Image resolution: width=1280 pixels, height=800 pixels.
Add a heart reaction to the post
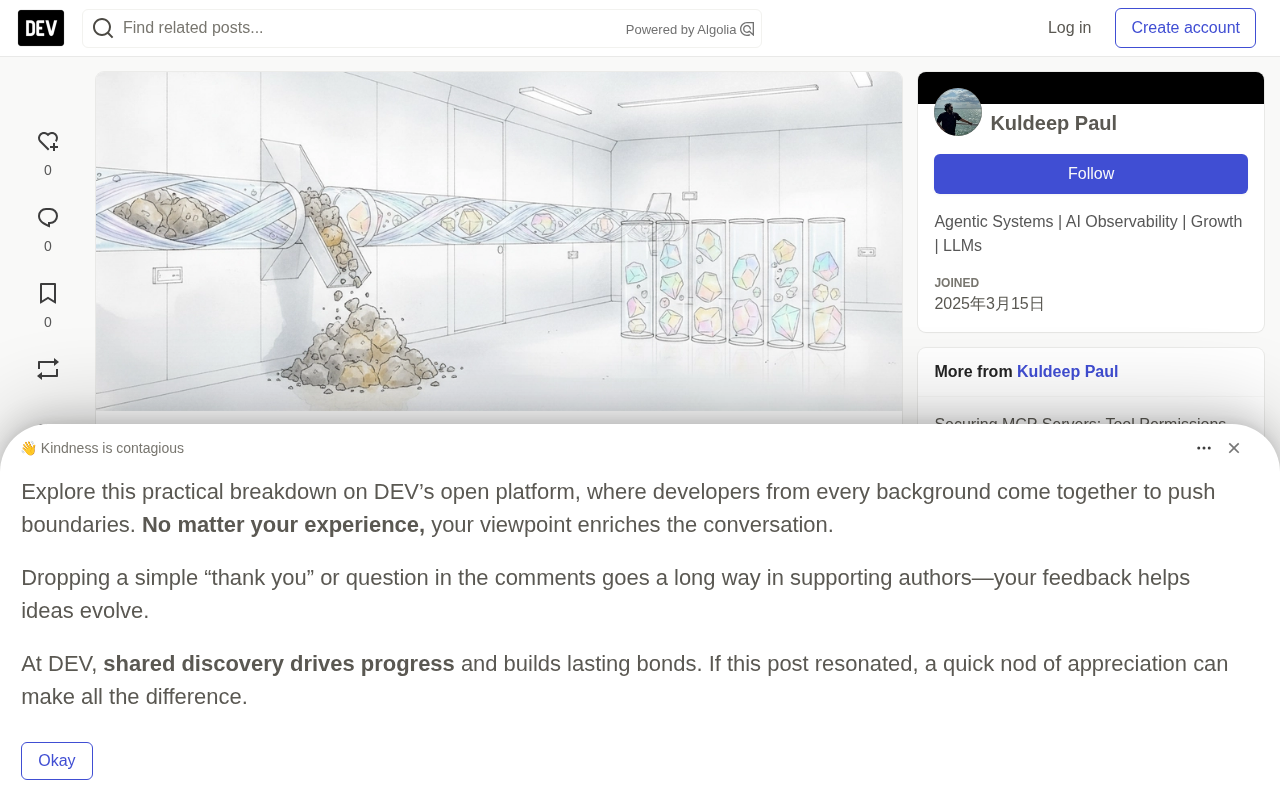point(48,142)
